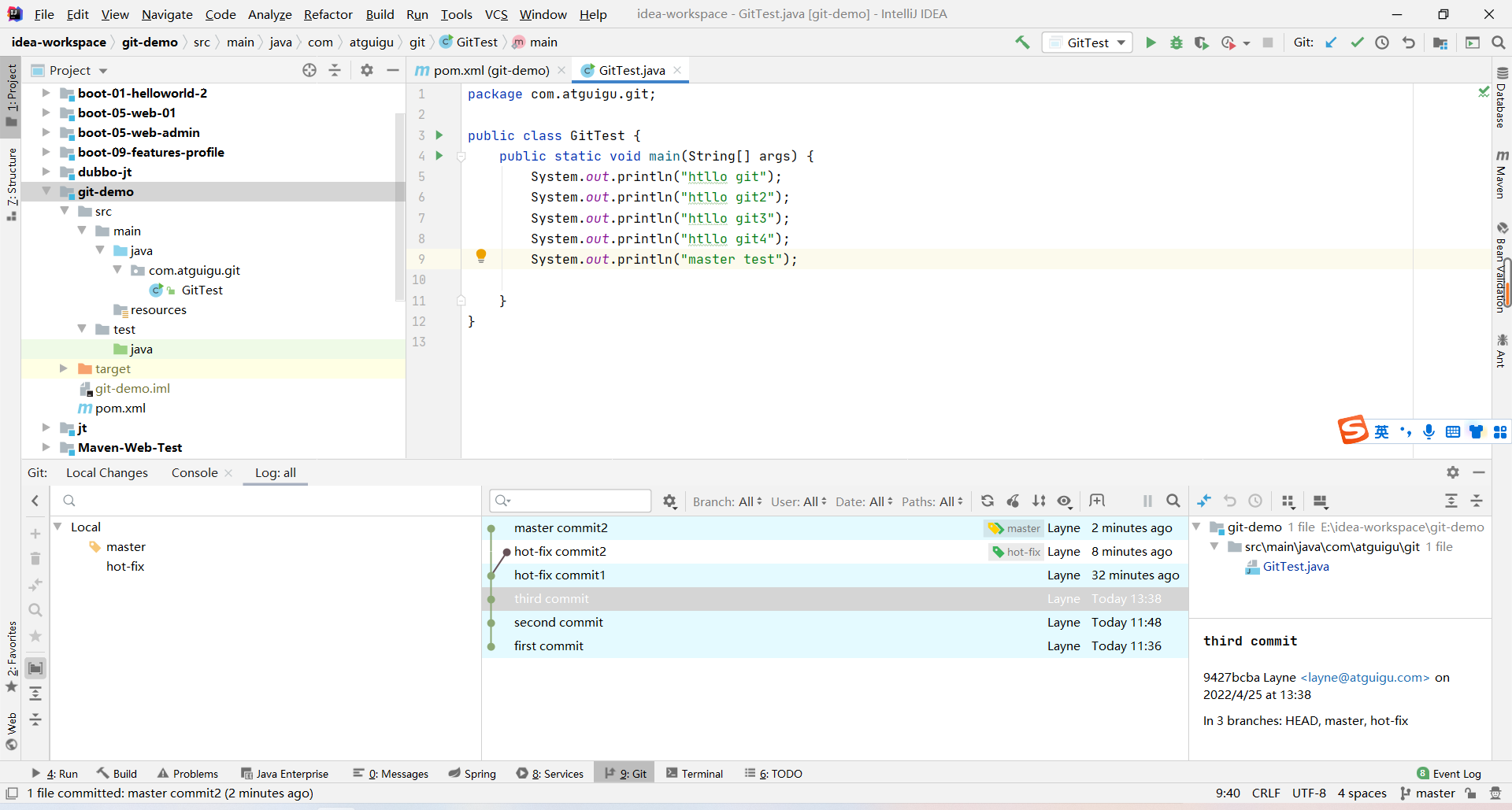Click the cherry-pick icon in Git log
Screen dimensions: 1512x810
click(1014, 501)
